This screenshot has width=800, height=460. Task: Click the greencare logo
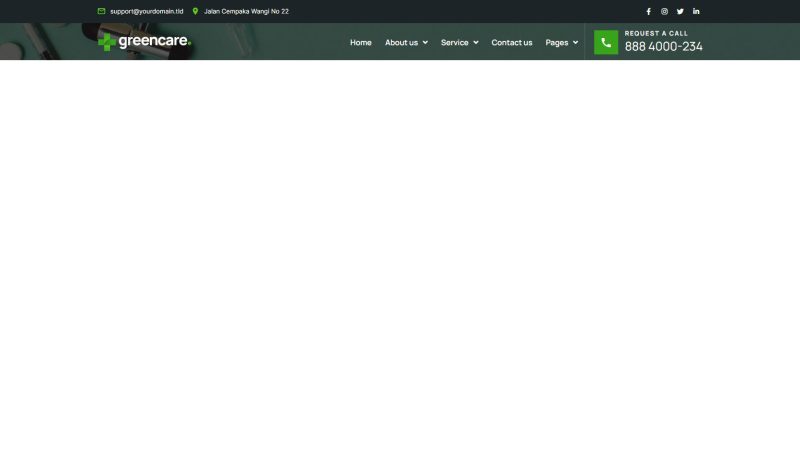click(x=144, y=42)
